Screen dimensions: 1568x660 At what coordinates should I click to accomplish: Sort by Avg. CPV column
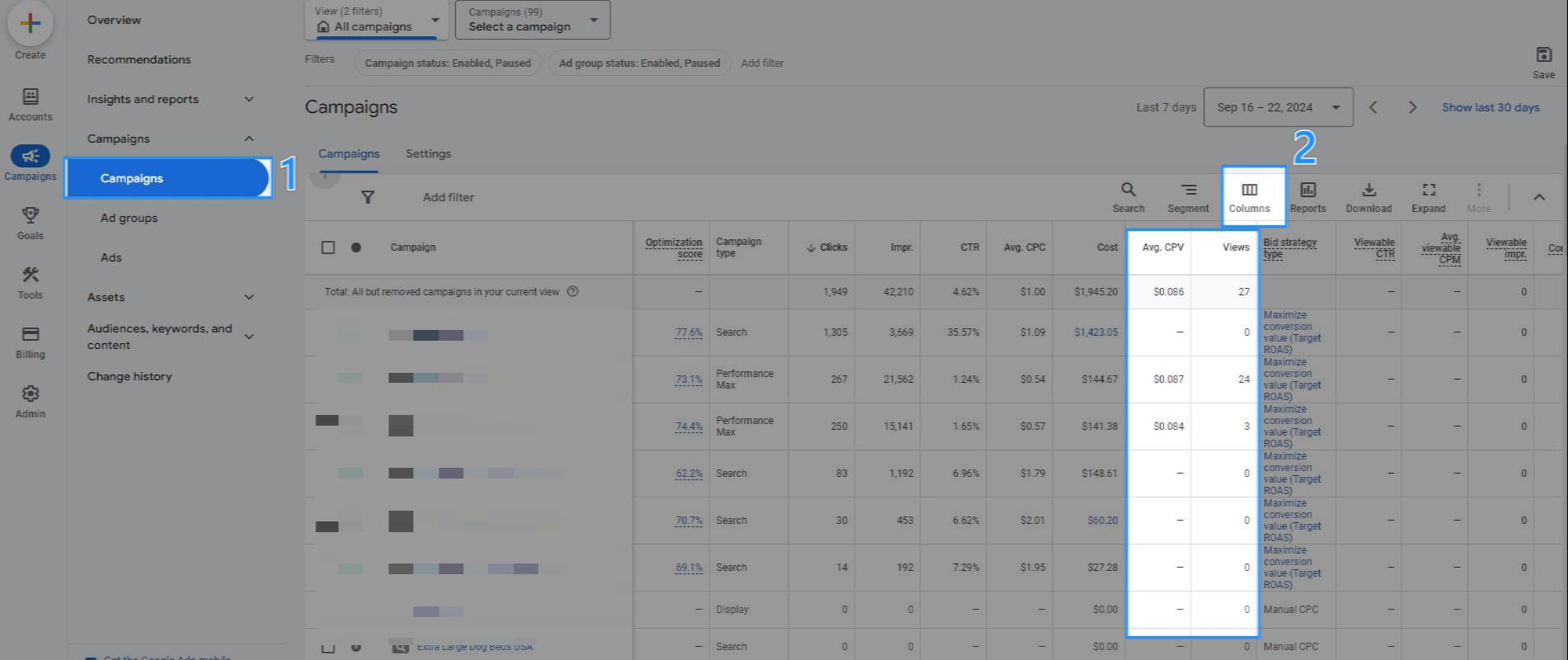[1162, 247]
